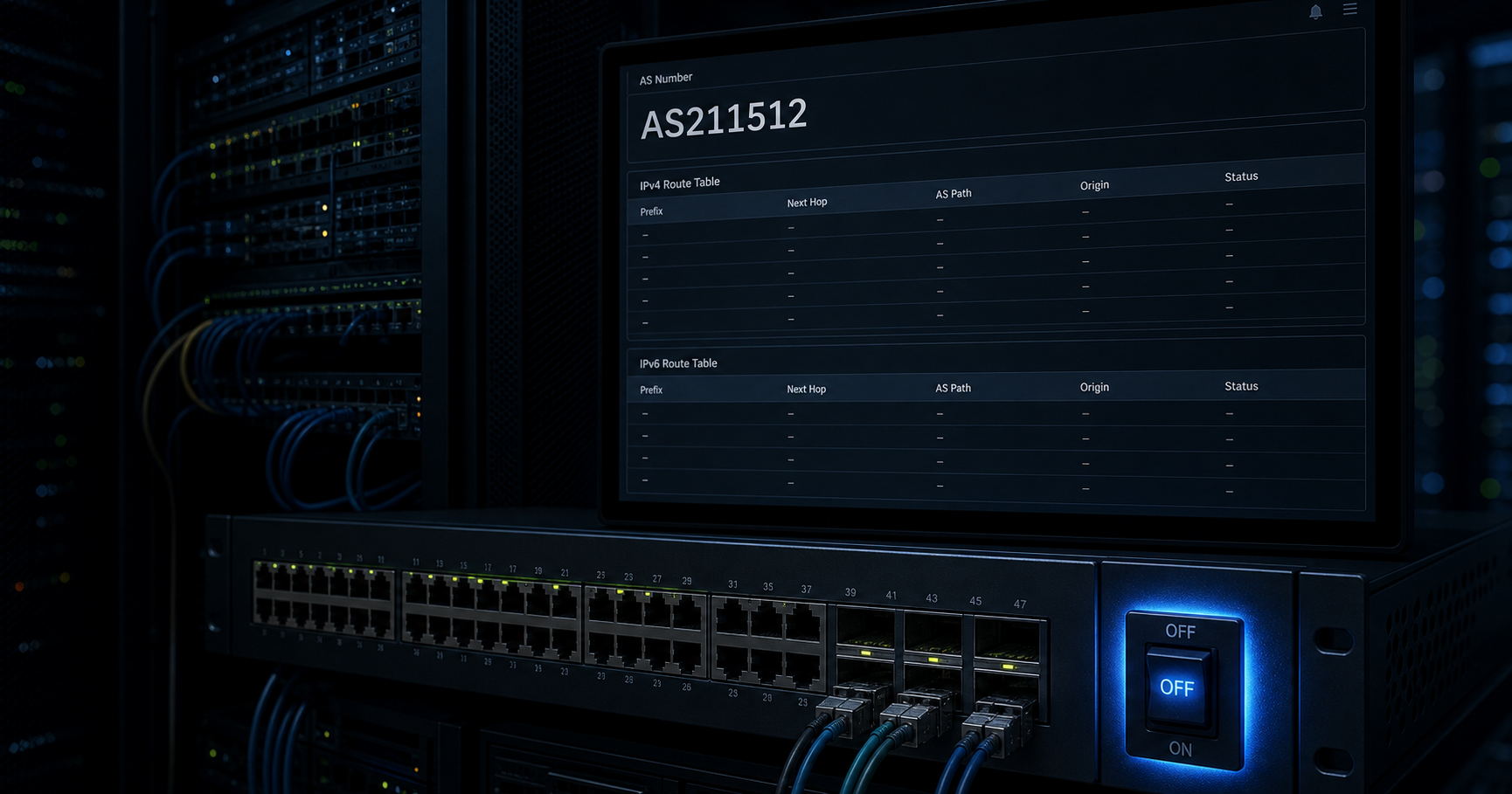This screenshot has width=1512, height=794.
Task: Sort IPv6 table by Origin column
Action: (1094, 387)
